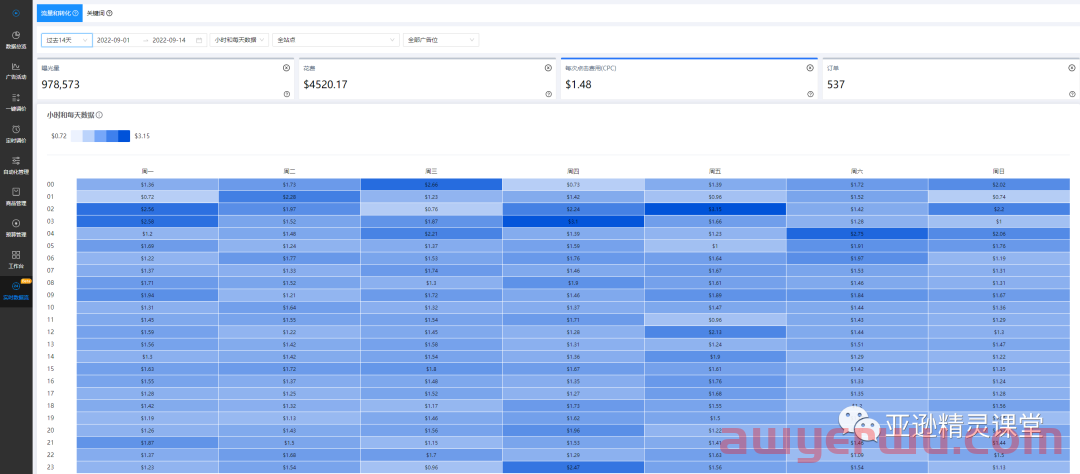
Task: Switch to the 关键词 tab
Action: pos(99,13)
